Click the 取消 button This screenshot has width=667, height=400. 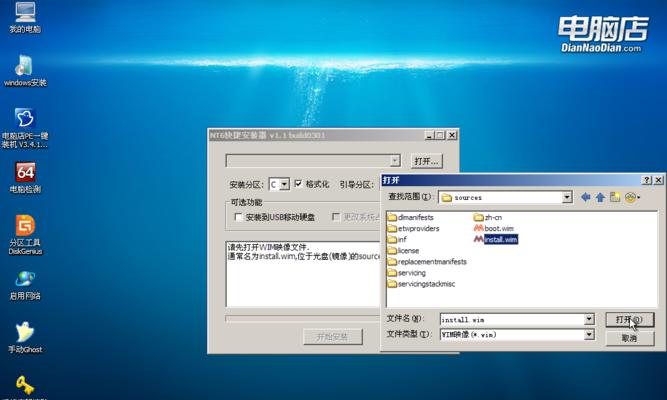tap(630, 338)
